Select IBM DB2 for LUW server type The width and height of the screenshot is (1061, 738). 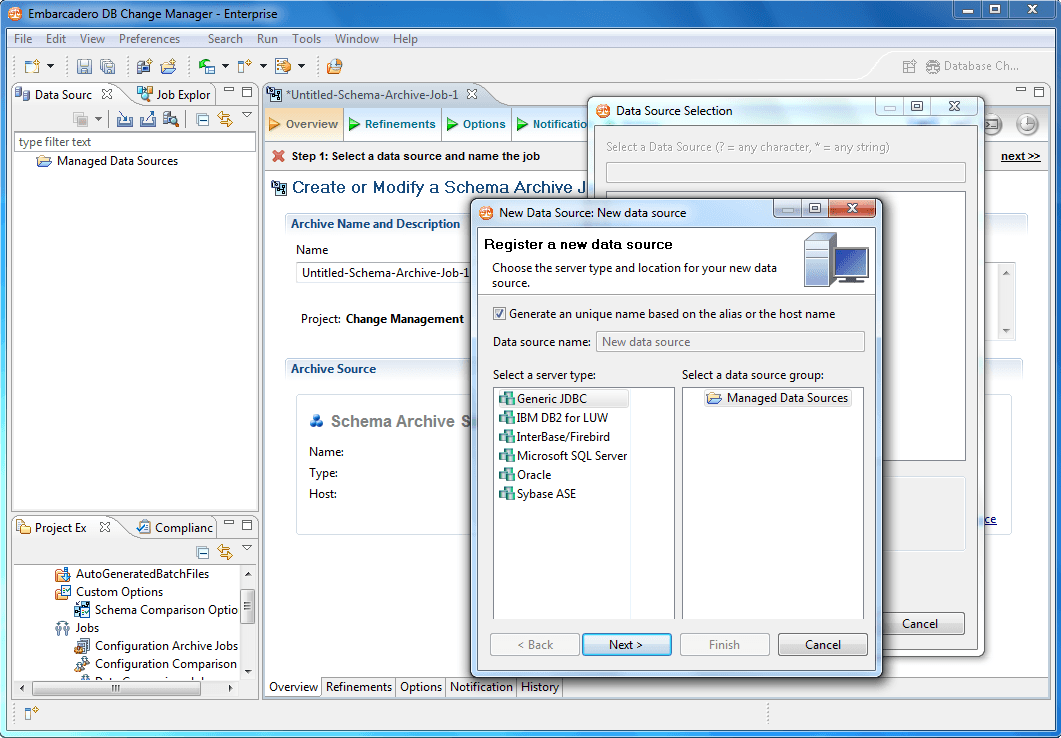click(x=554, y=417)
